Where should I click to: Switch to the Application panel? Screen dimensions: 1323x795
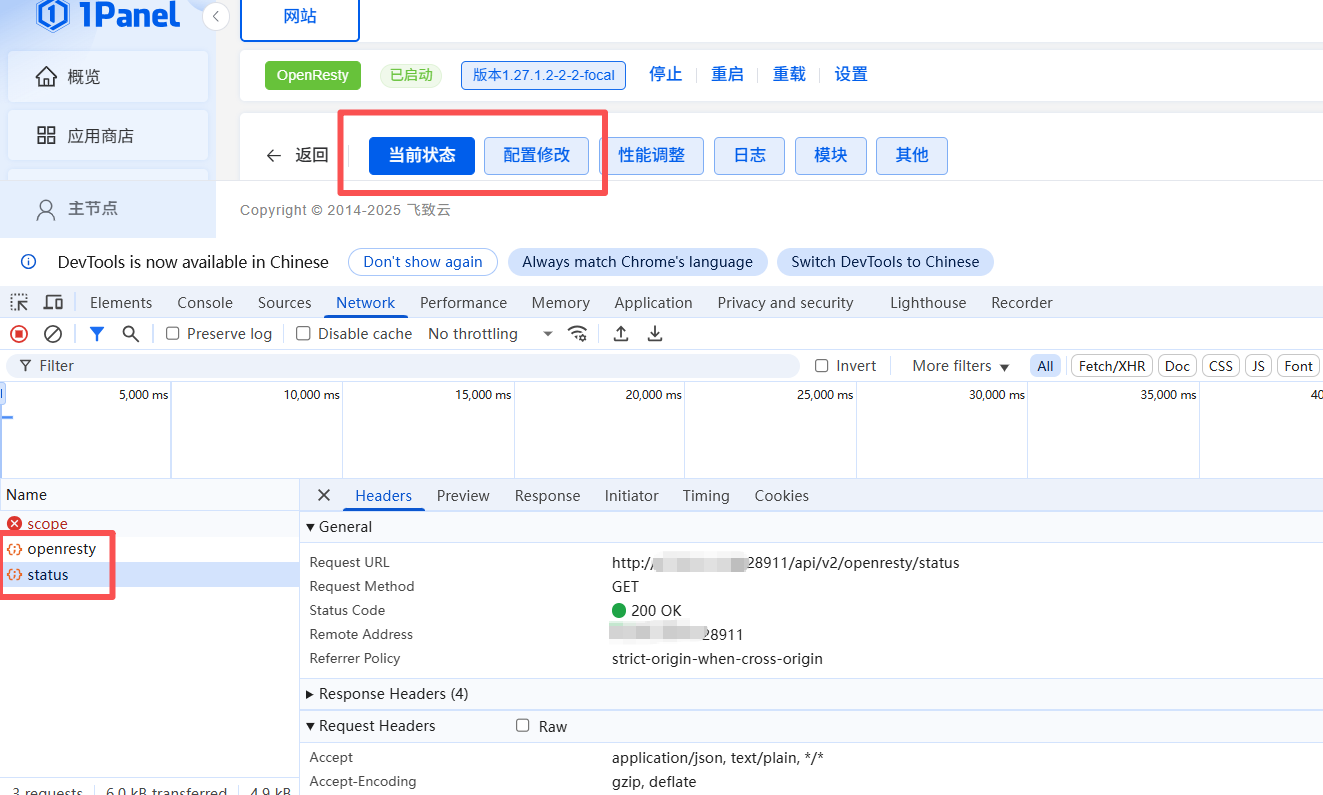[x=653, y=302]
